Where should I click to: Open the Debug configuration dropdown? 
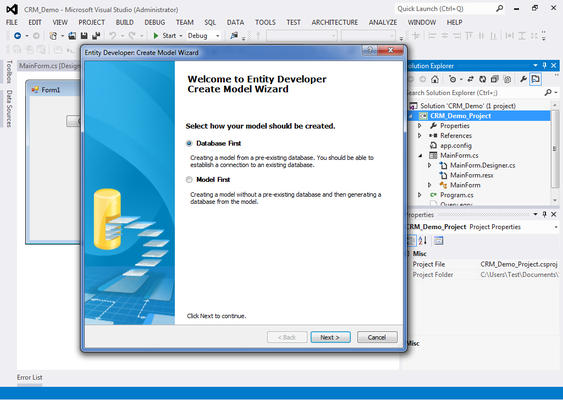(204, 36)
